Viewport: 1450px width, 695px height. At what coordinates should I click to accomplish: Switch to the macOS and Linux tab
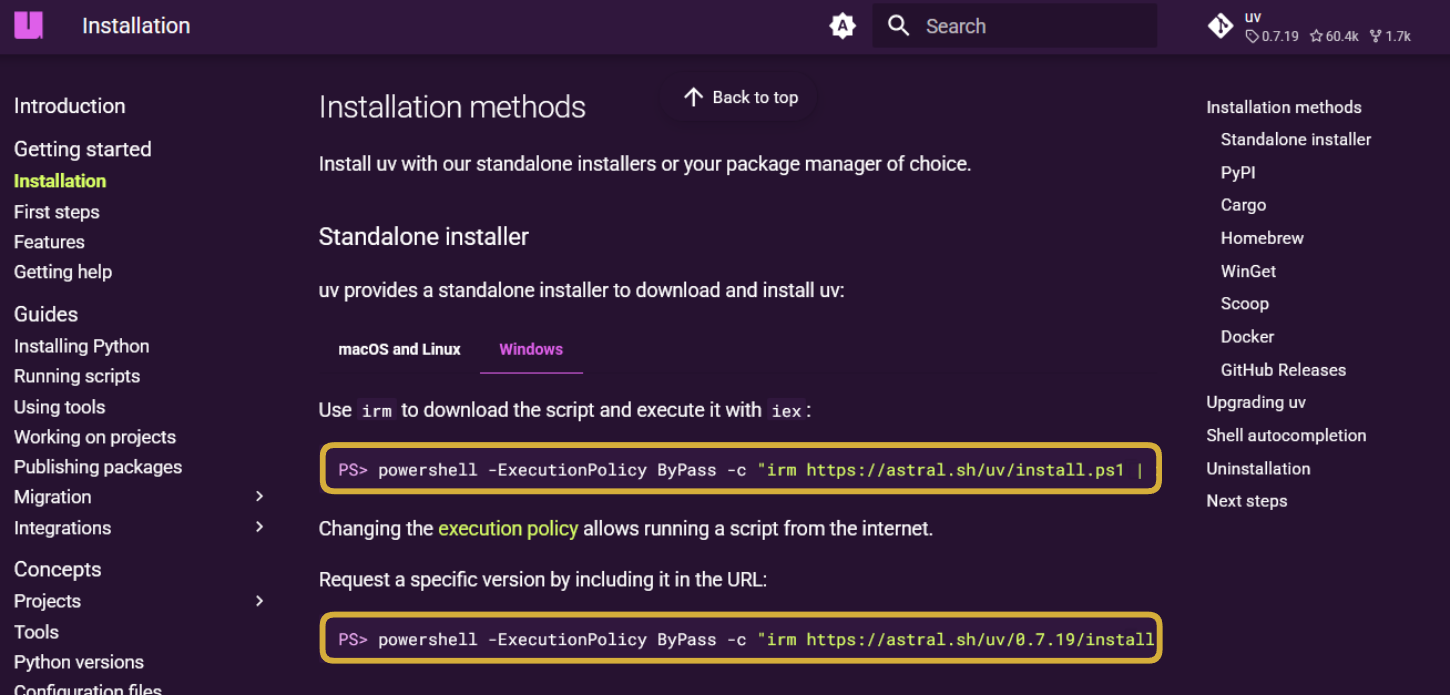pyautogui.click(x=399, y=349)
